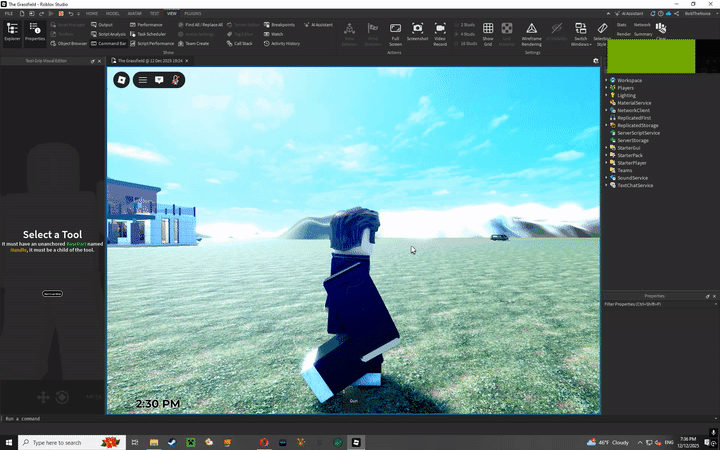Click the AI Assistant button at top right

click(632, 13)
